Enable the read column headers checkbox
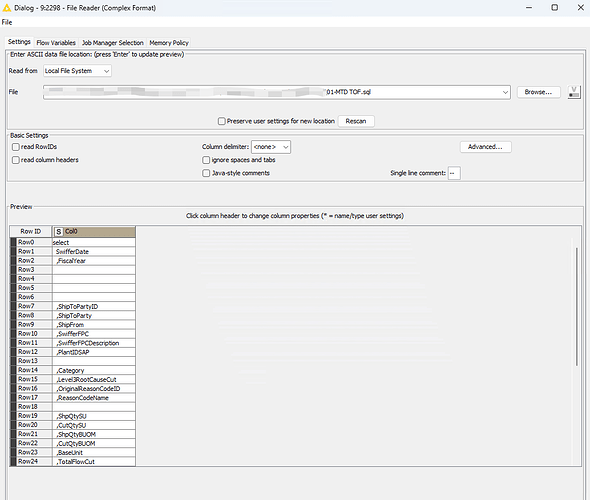 16,160
